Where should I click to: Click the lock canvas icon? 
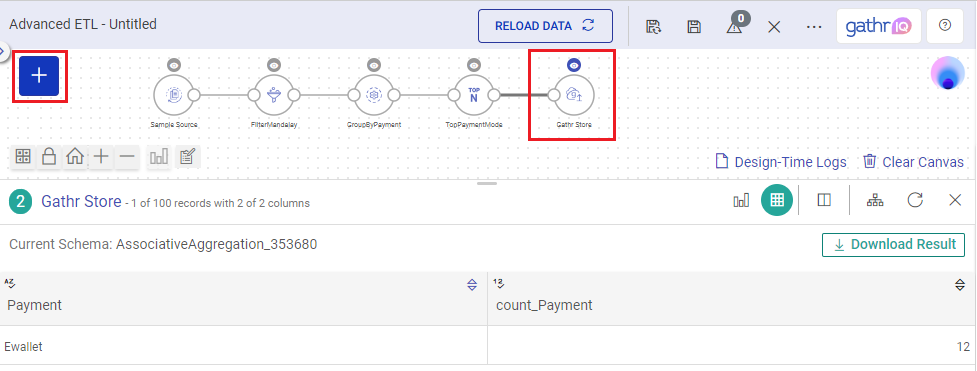click(49, 157)
